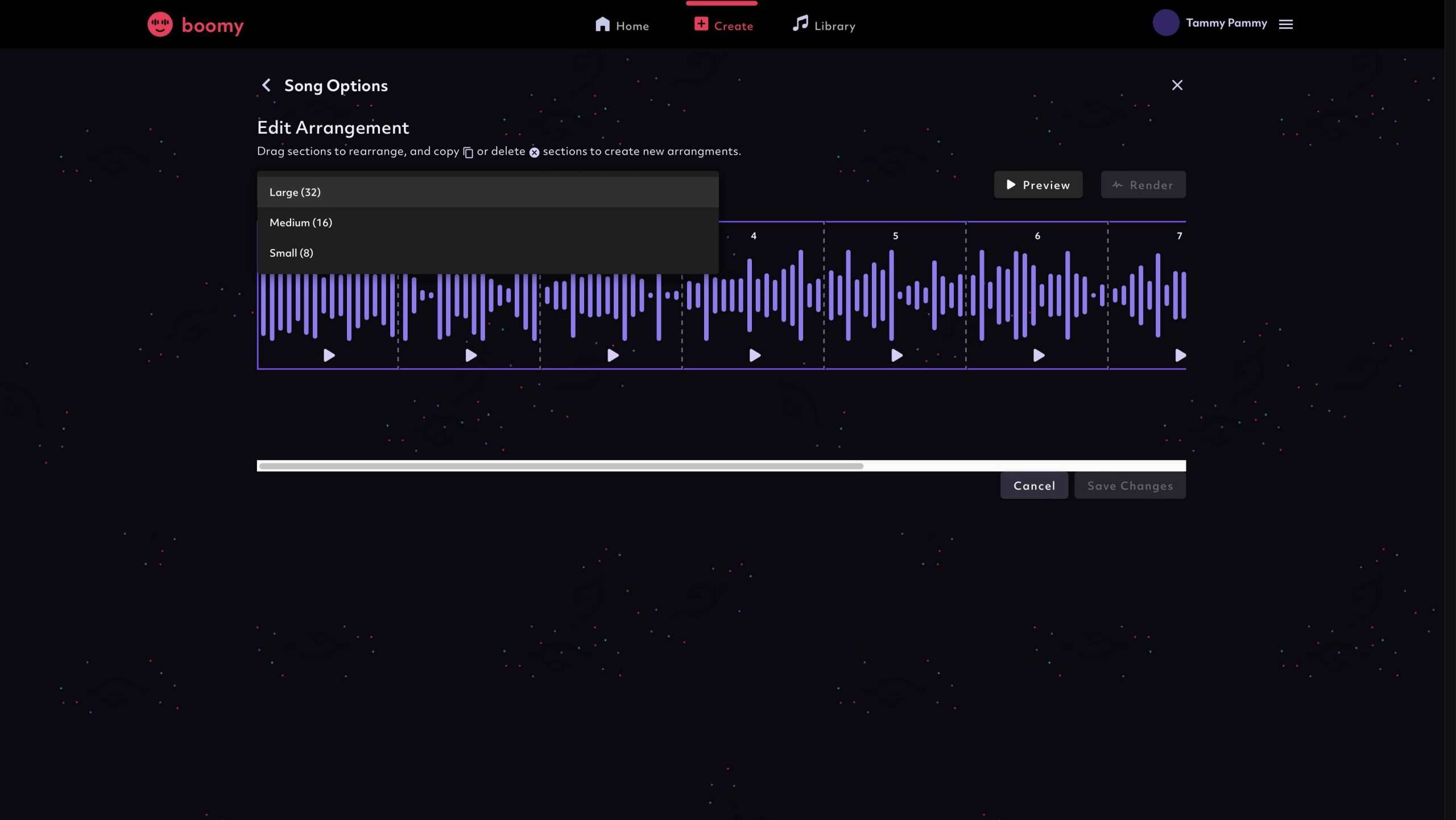Open the Home tab
Image resolution: width=1456 pixels, height=820 pixels.
coord(622,26)
